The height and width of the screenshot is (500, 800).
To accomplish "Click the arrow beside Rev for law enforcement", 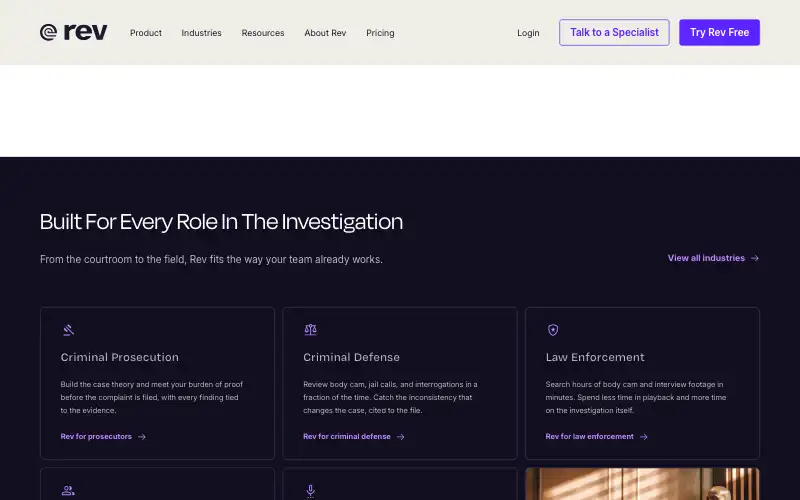I will click(643, 437).
